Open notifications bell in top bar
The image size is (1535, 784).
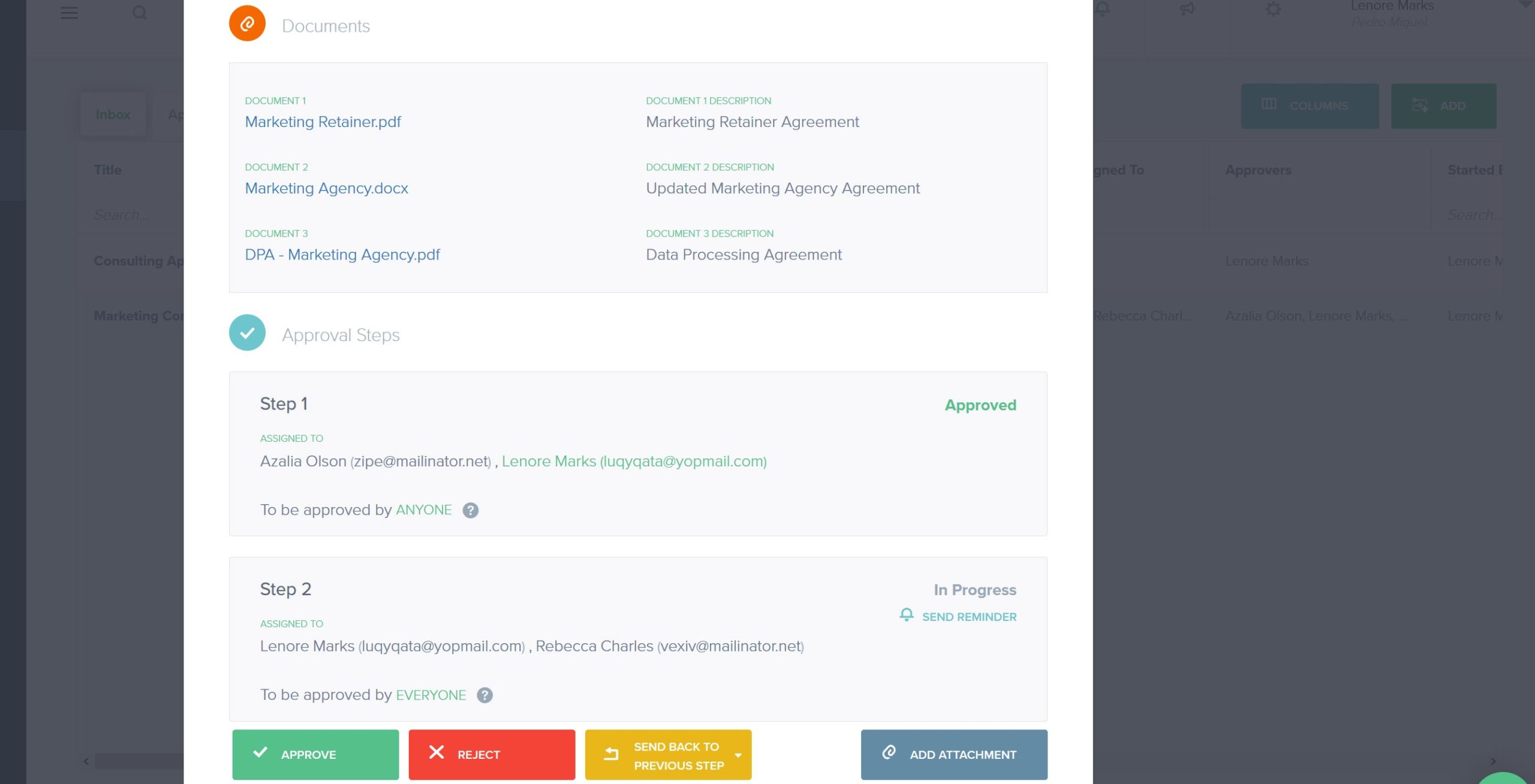click(1103, 9)
